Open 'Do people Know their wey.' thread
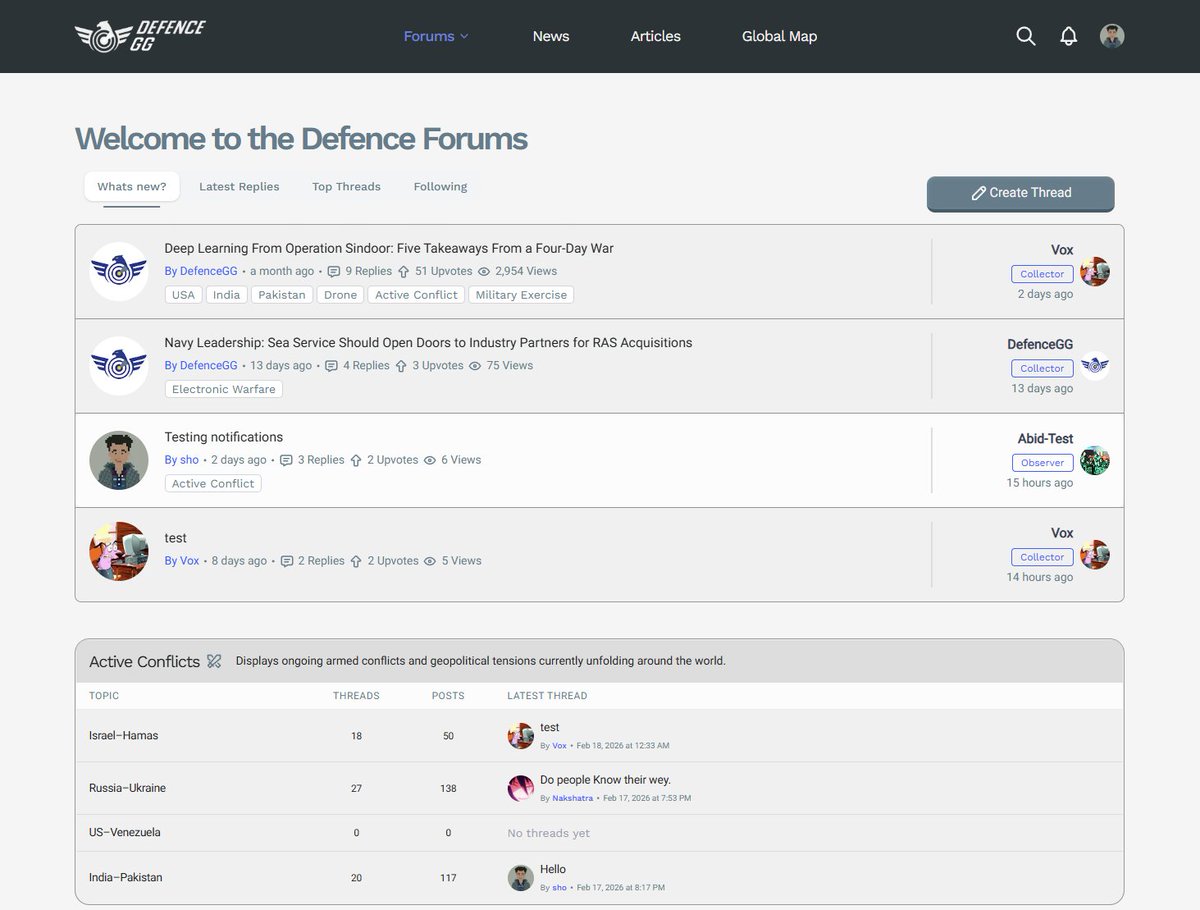Viewport: 1200px width, 910px height. point(605,780)
